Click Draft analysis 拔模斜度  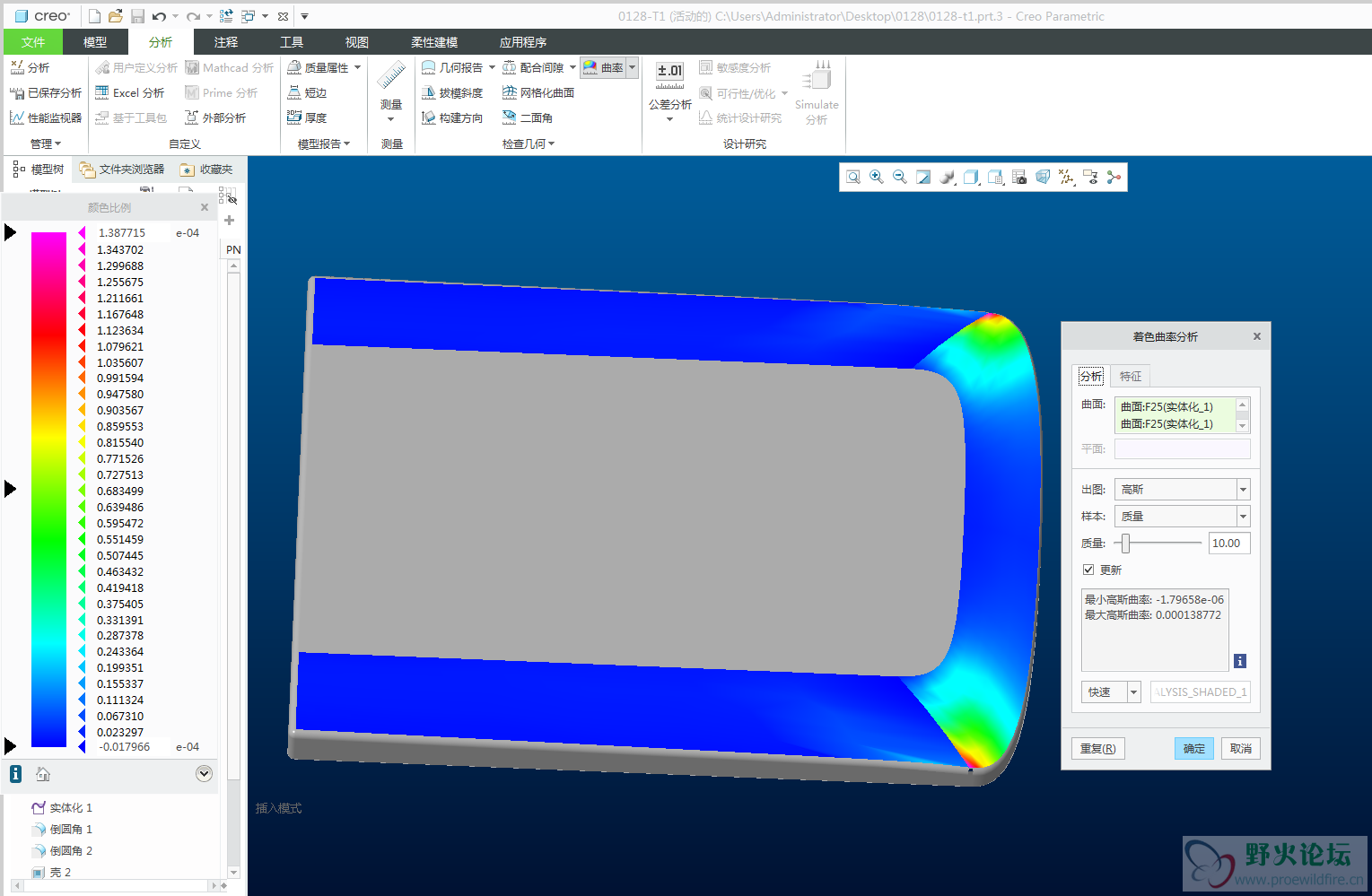[452, 92]
